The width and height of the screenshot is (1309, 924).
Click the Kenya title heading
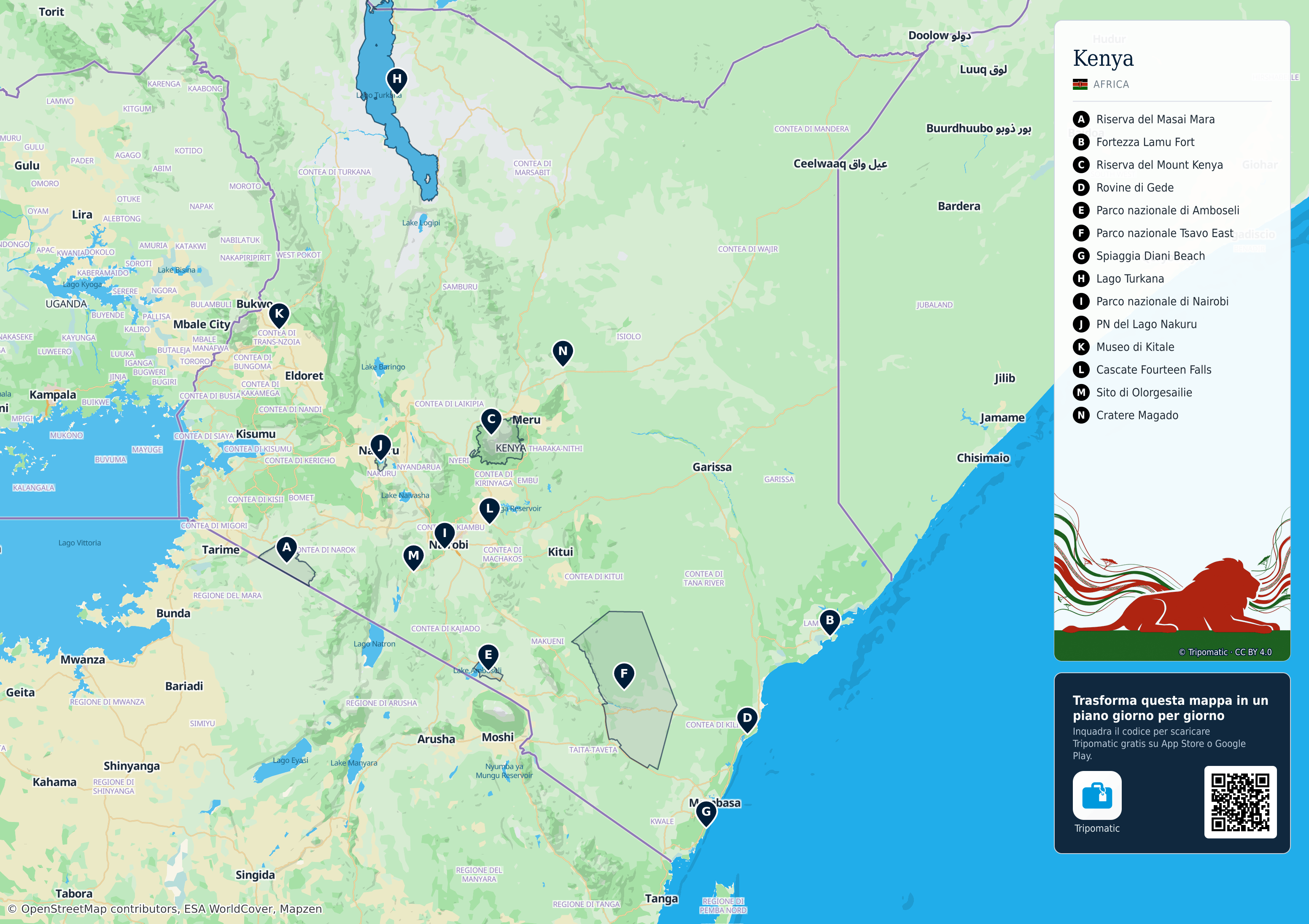coord(1103,58)
